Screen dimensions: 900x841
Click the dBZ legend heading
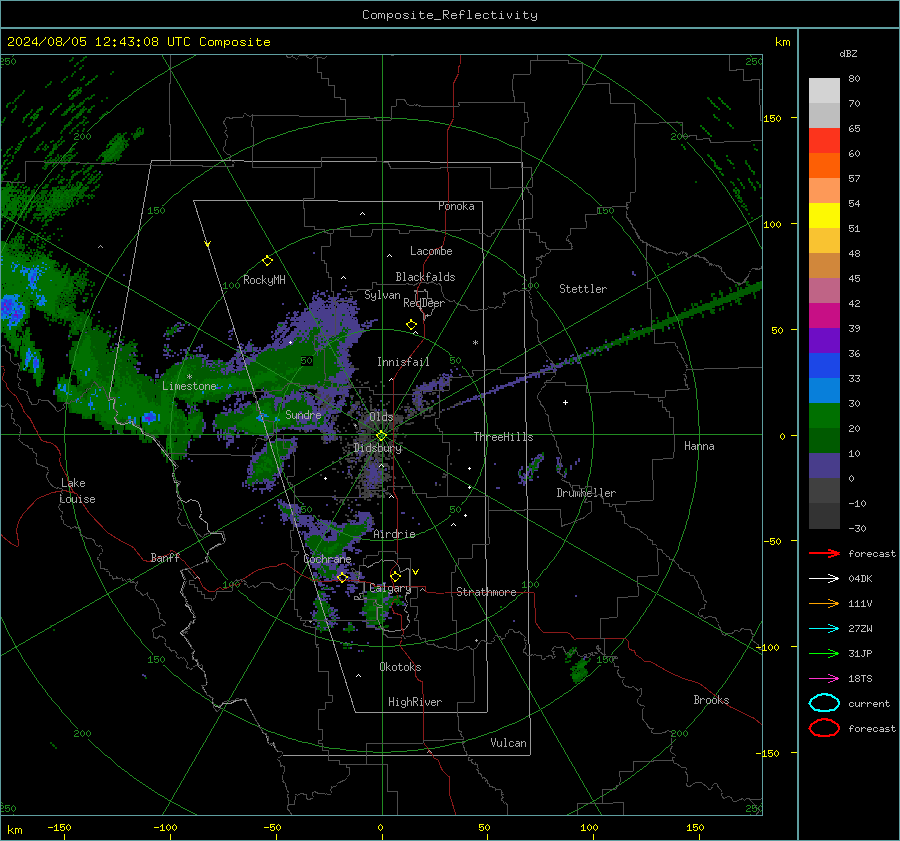click(848, 53)
